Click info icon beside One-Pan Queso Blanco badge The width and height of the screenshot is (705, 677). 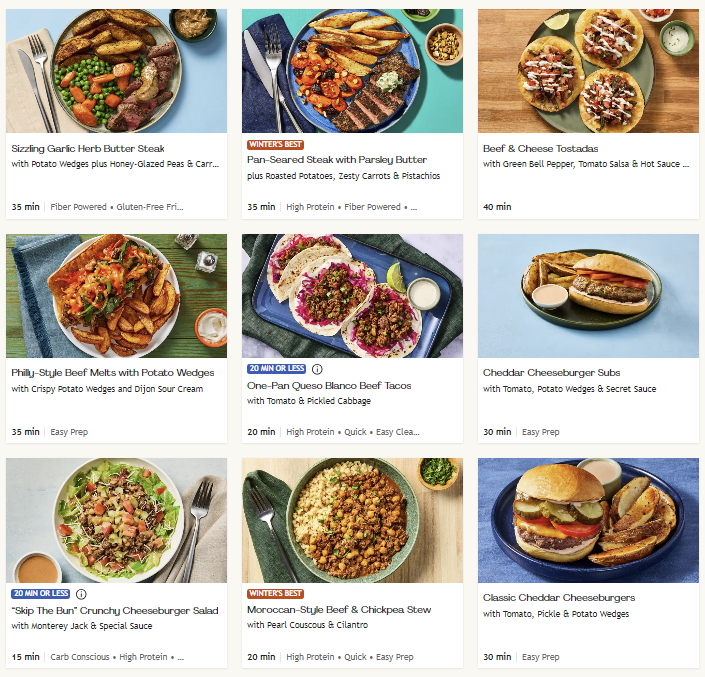318,369
